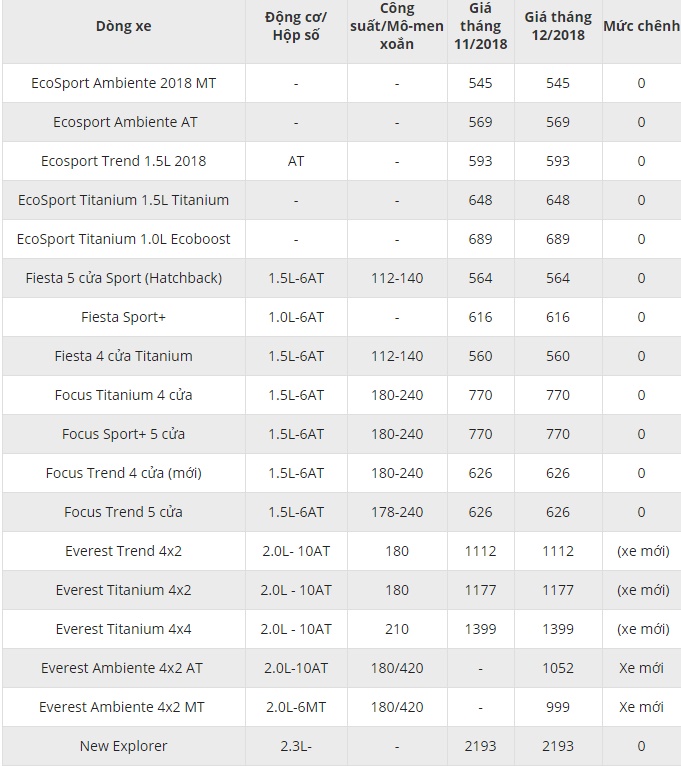
Task: Click the Everest Trend 4x2 model name
Action: [x=124, y=551]
